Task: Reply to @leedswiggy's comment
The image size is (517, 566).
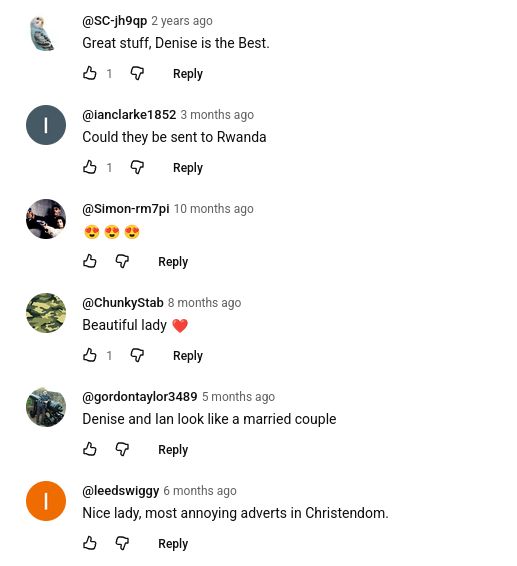Action: coord(173,544)
